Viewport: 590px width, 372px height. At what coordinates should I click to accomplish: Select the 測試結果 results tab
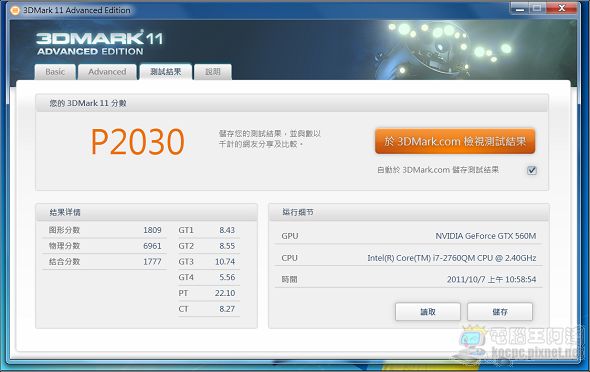[x=166, y=71]
